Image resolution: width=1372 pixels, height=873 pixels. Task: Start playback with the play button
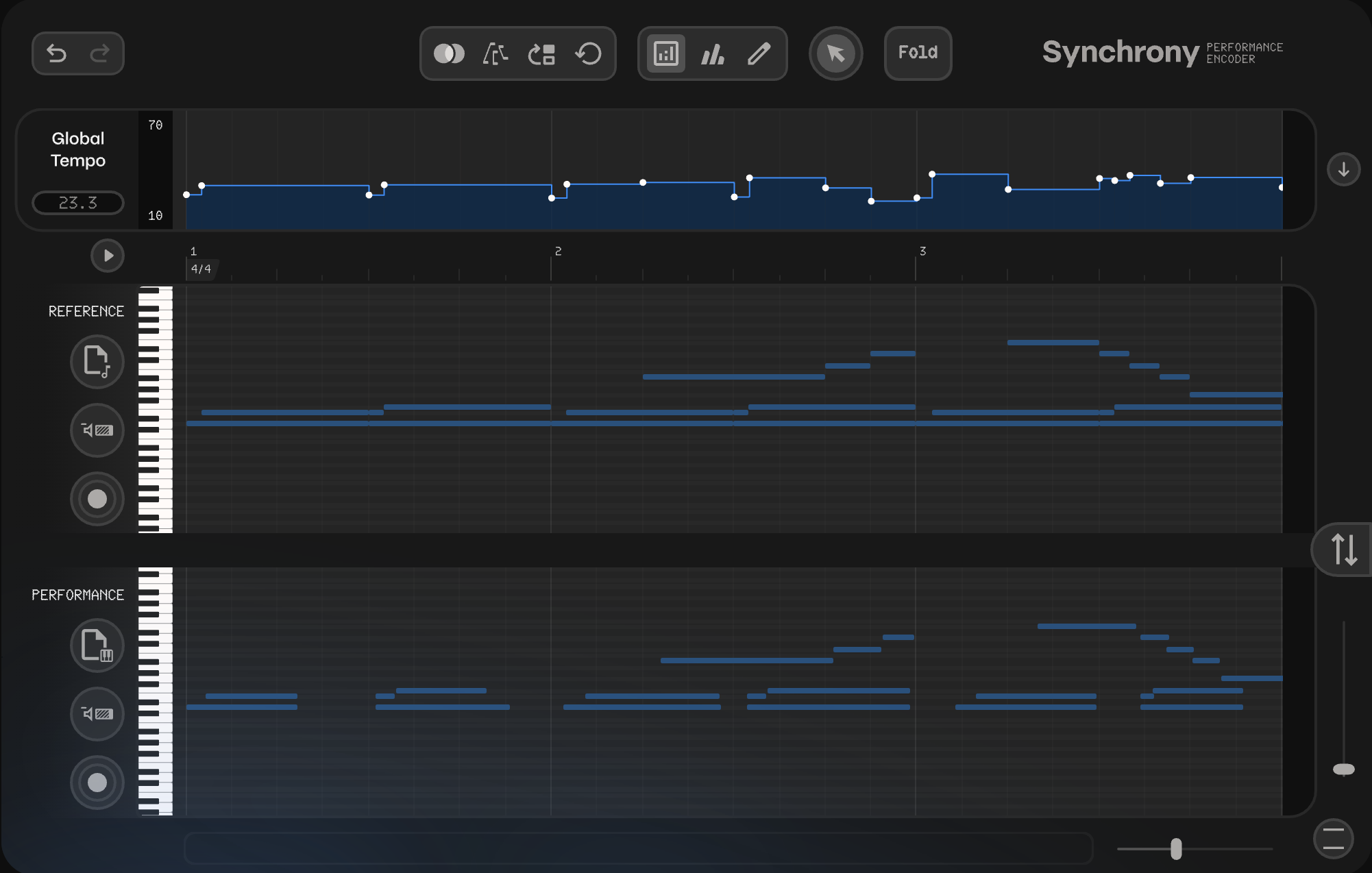108,256
